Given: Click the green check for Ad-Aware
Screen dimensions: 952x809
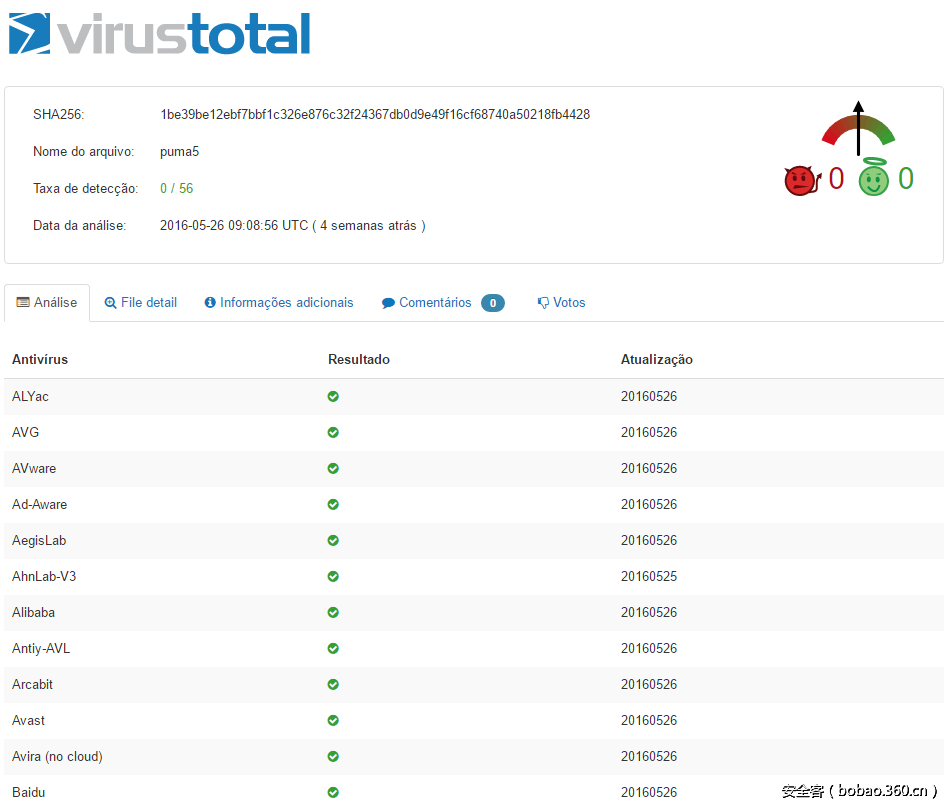Looking at the screenshot, I should coord(333,504).
